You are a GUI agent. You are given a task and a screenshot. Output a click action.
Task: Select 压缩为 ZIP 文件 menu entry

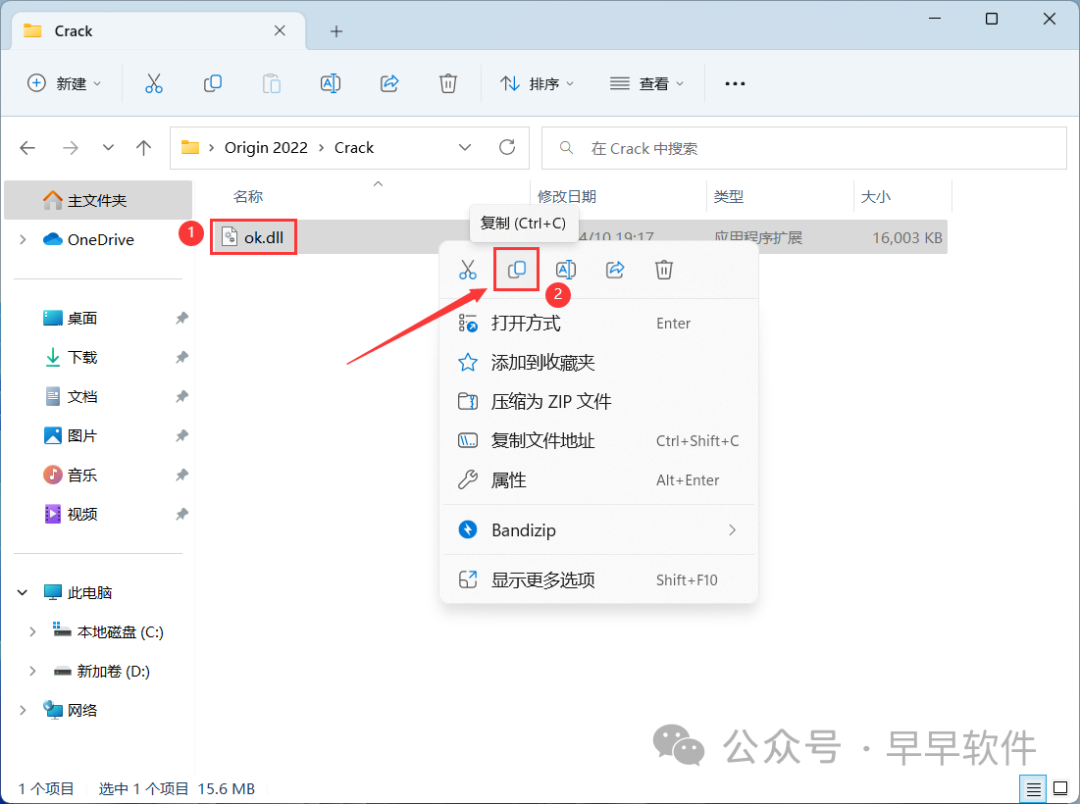coord(550,402)
